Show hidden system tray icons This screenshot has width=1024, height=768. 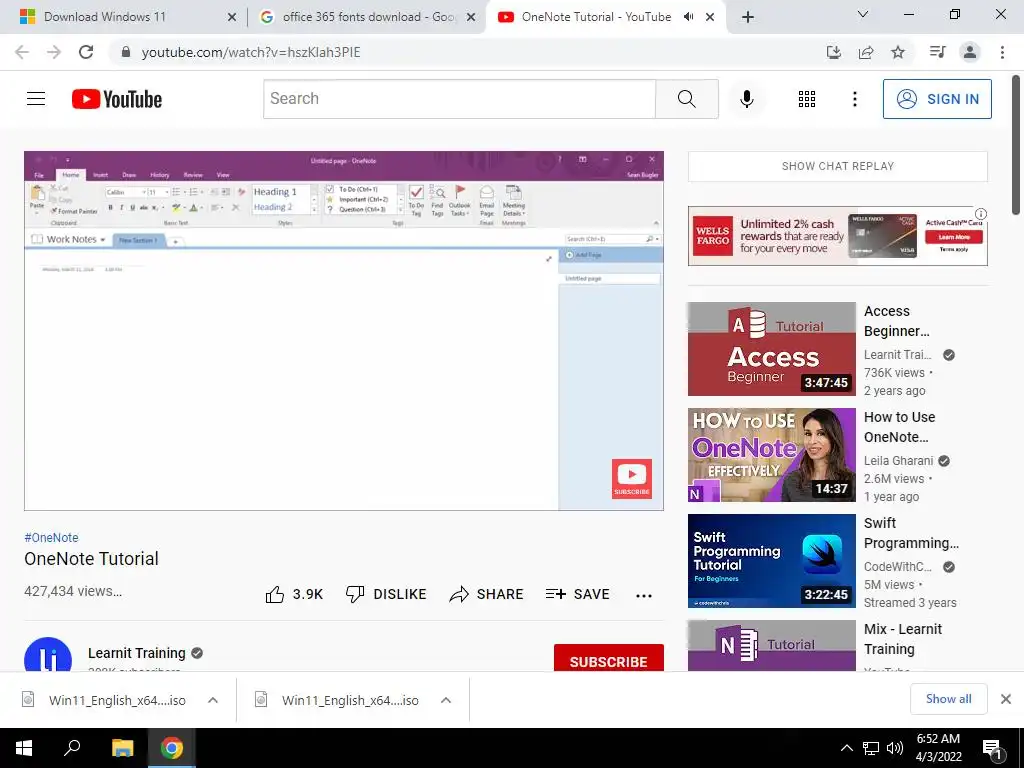coord(846,748)
